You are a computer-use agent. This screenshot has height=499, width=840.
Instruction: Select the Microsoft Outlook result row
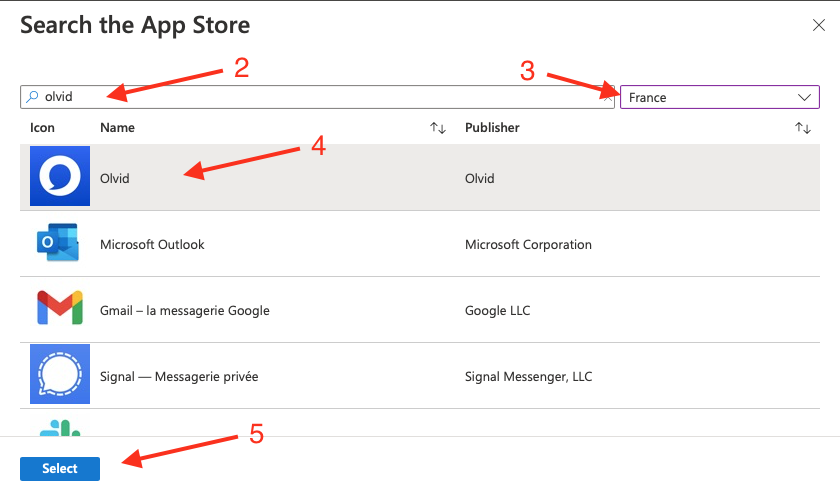click(x=419, y=244)
